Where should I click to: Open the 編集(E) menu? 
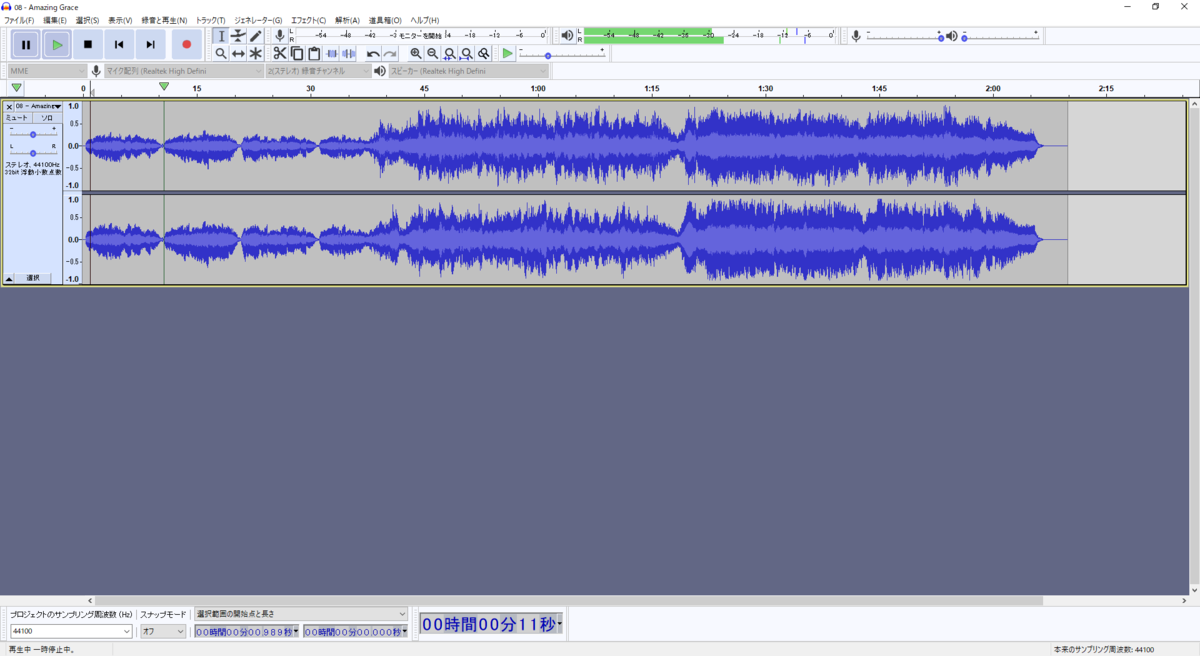coord(55,20)
